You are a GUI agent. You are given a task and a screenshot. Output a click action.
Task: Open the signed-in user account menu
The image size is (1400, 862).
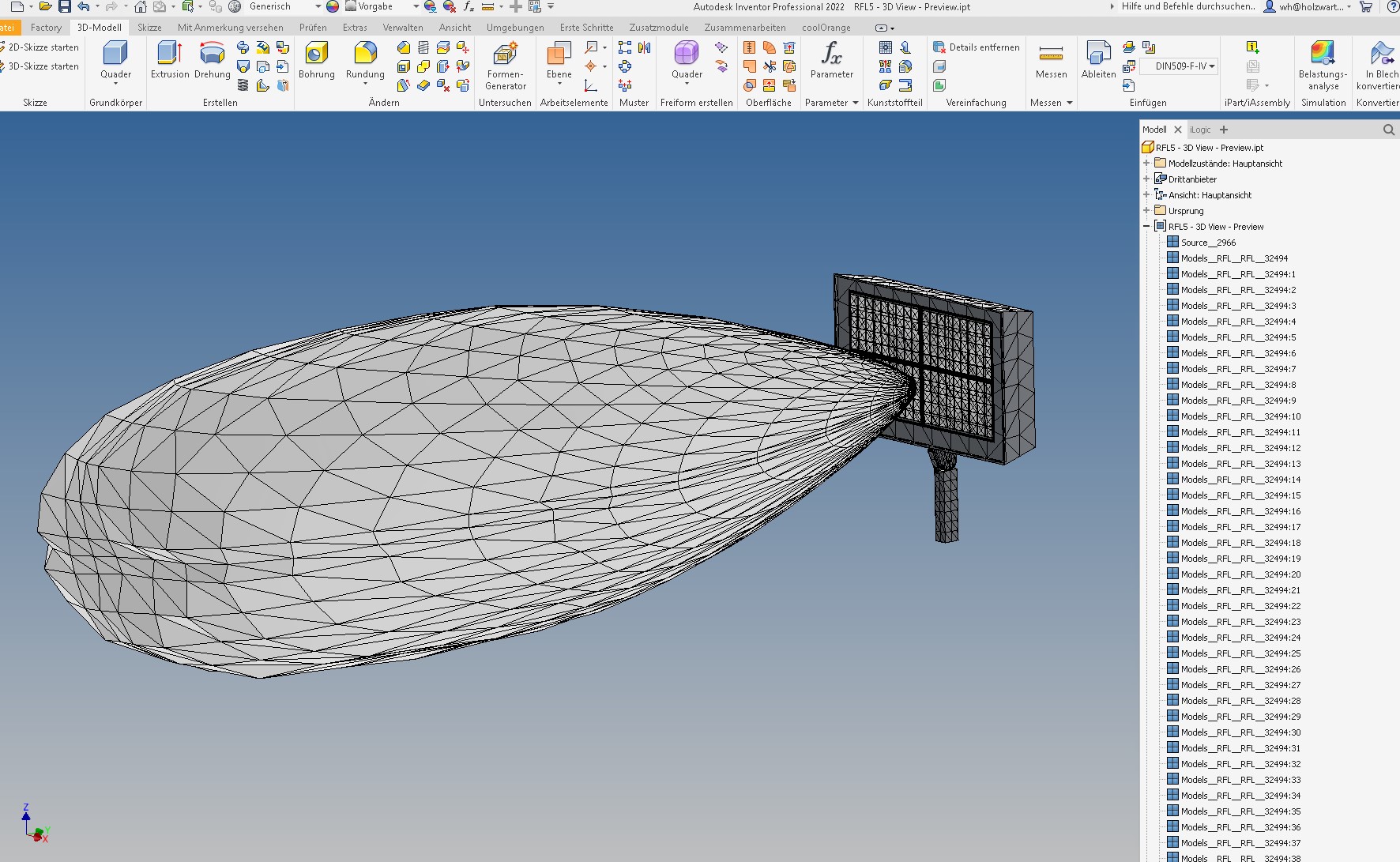[x=1308, y=6]
